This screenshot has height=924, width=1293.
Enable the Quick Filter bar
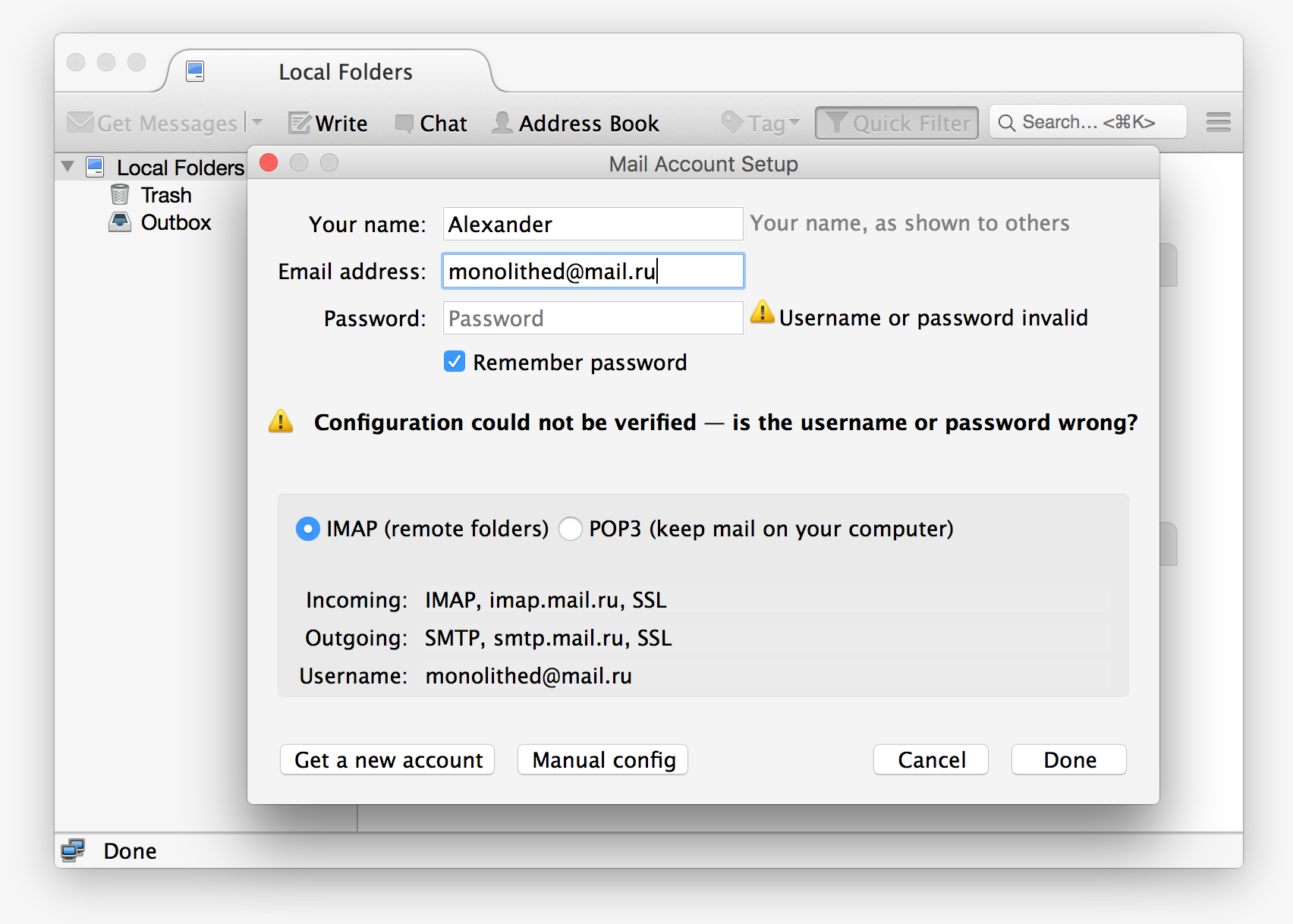point(896,122)
